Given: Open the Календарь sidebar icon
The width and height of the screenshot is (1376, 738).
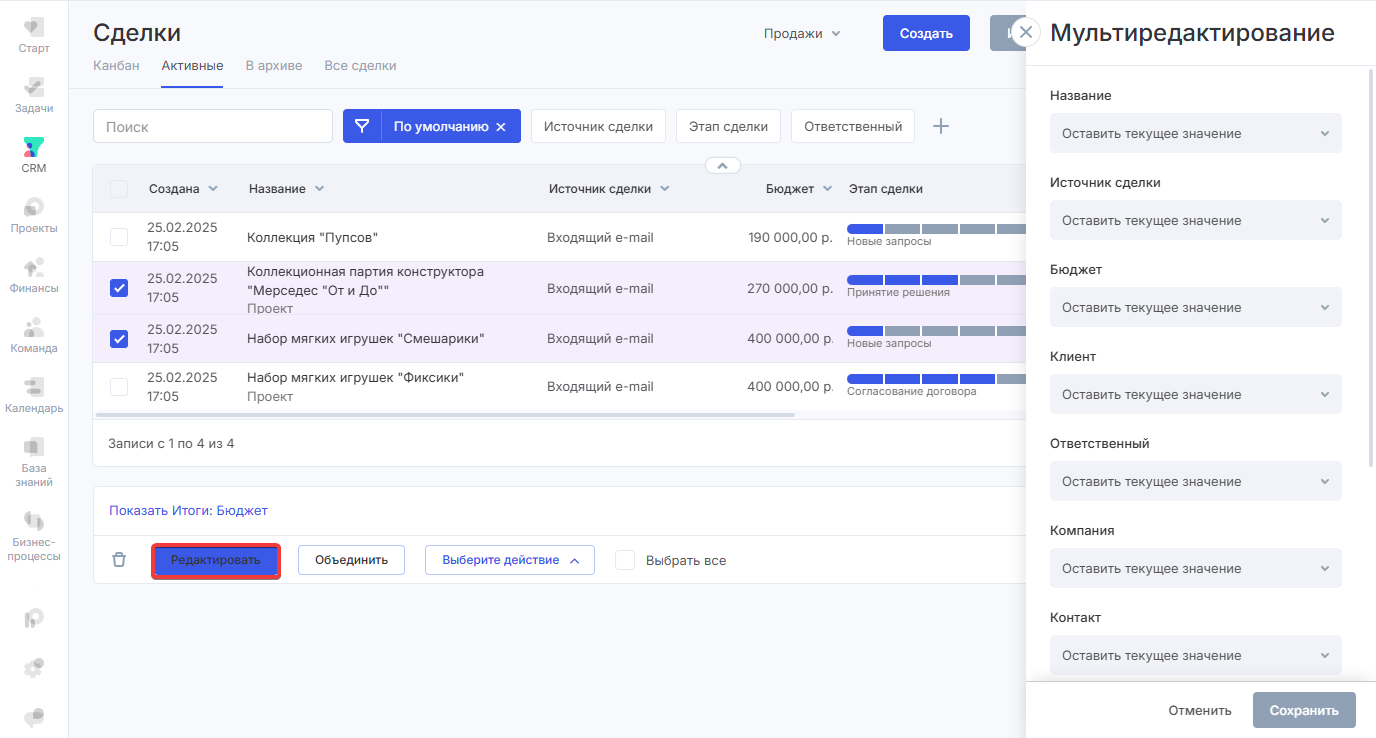Looking at the screenshot, I should (x=34, y=395).
